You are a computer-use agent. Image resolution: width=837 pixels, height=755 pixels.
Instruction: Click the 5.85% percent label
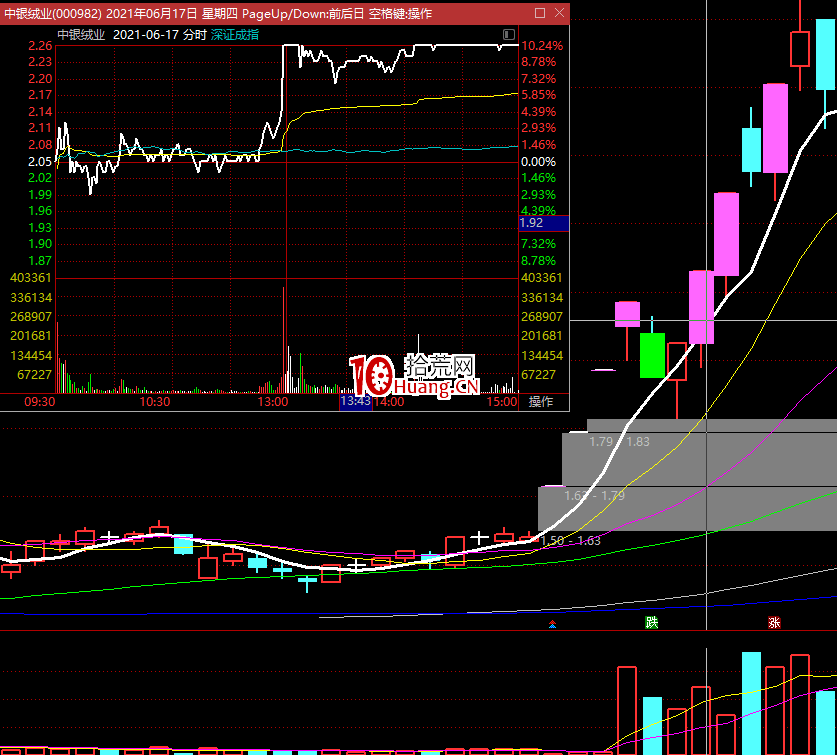point(538,95)
